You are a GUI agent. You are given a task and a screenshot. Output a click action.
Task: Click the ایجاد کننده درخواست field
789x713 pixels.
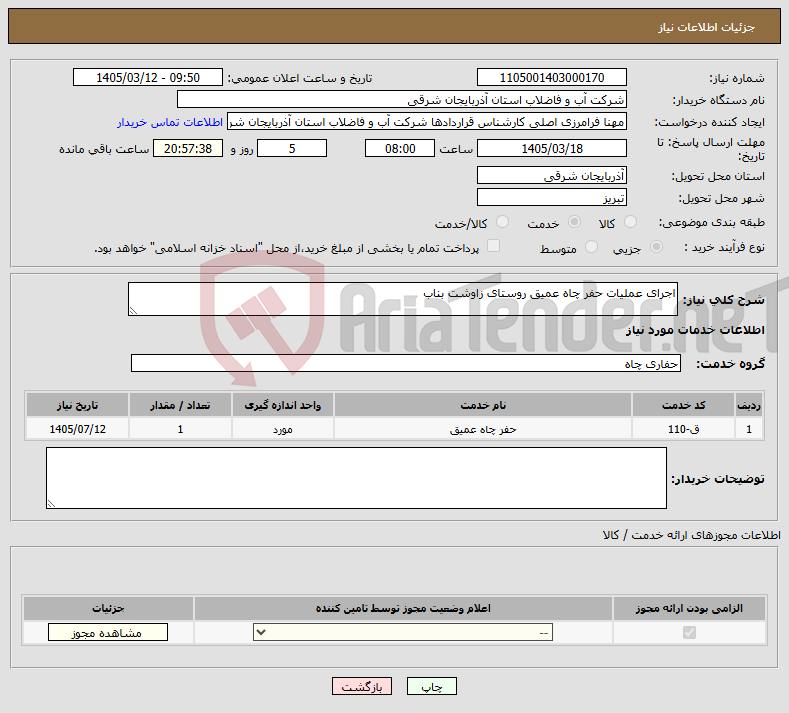coord(427,122)
